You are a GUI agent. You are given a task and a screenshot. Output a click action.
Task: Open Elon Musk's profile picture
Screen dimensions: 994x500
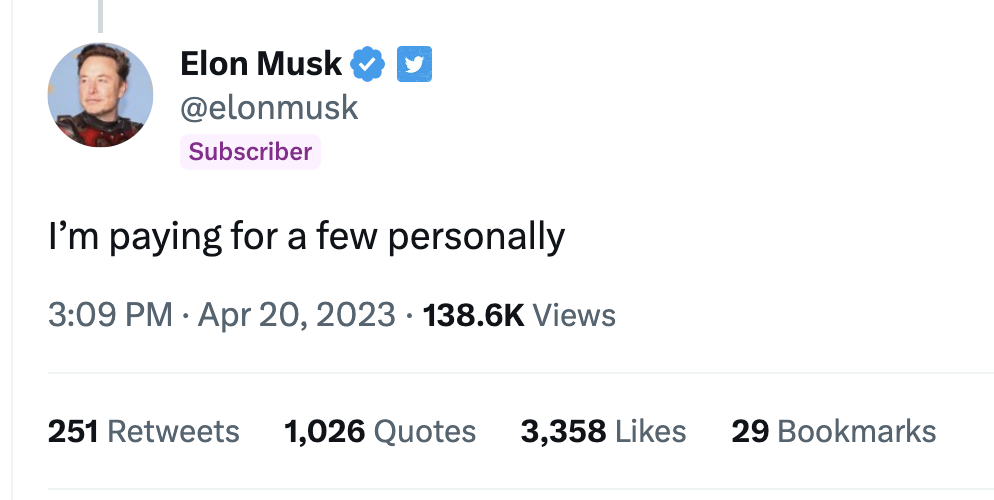point(100,96)
